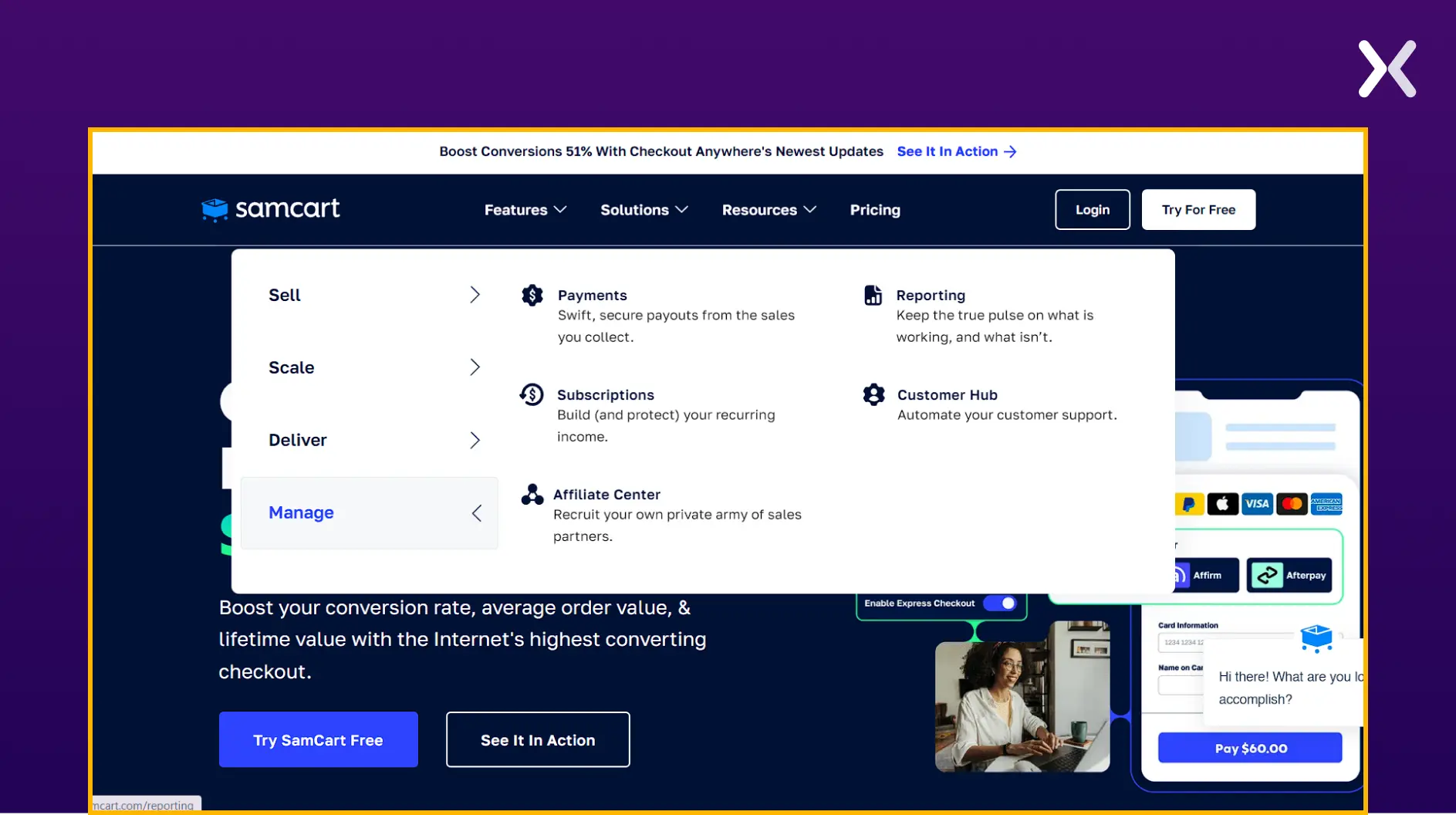This screenshot has height=815, width=1456.
Task: Click the Reporting chart document icon
Action: click(873, 295)
